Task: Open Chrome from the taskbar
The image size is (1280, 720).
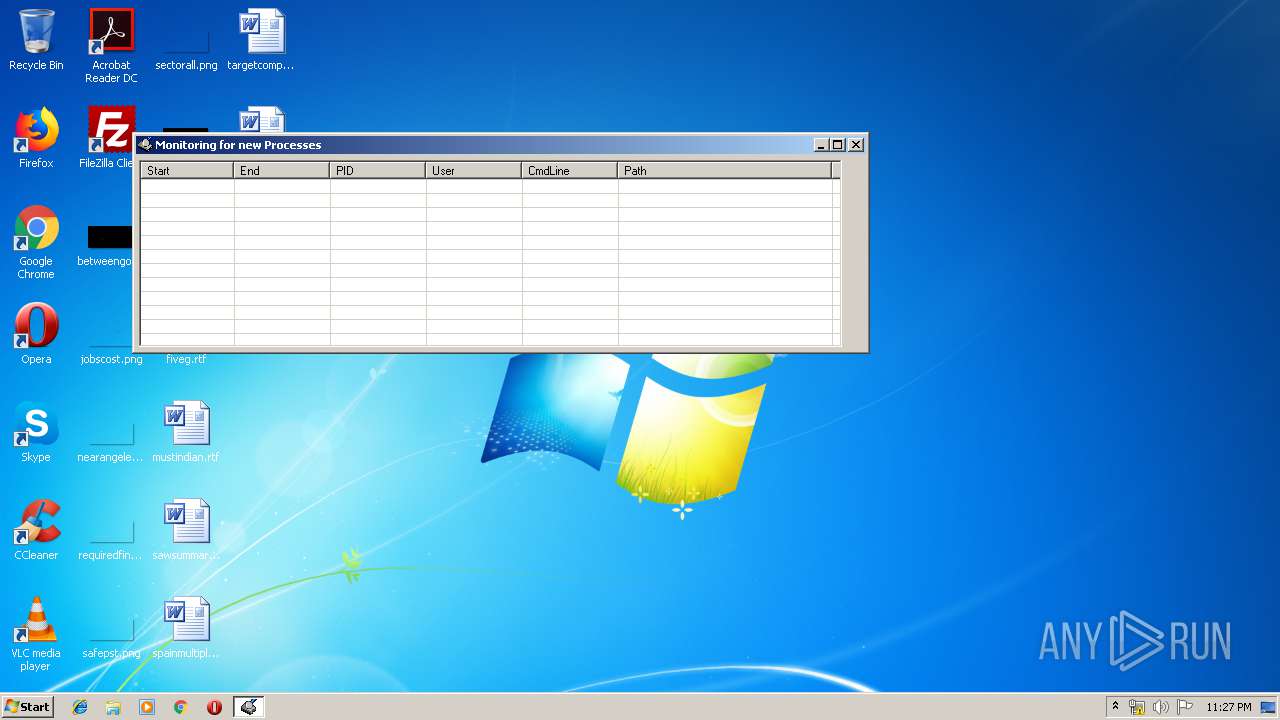Action: pos(181,707)
